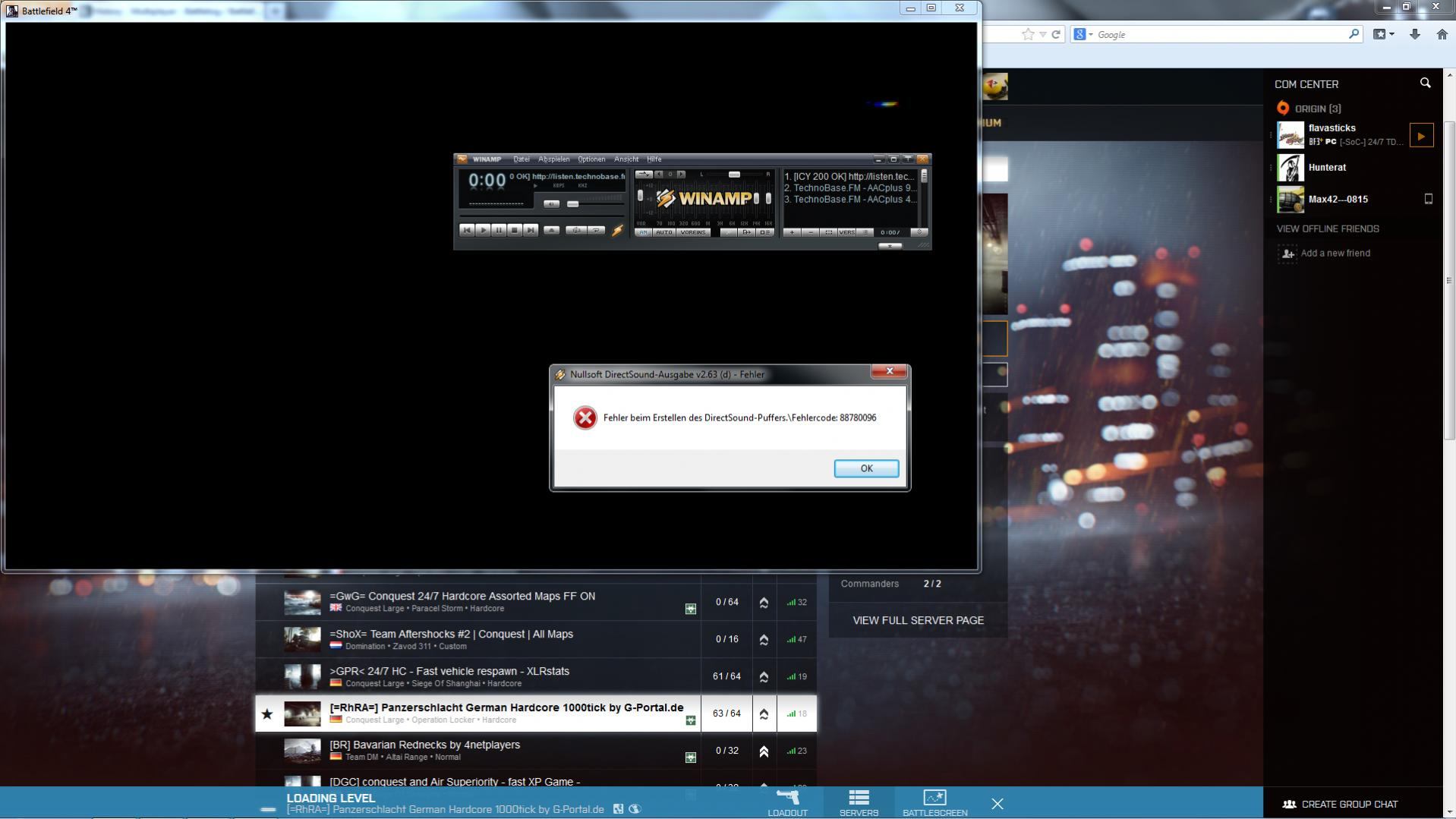1456x819 pixels.
Task: Start playback with Winamp play button
Action: 483,230
